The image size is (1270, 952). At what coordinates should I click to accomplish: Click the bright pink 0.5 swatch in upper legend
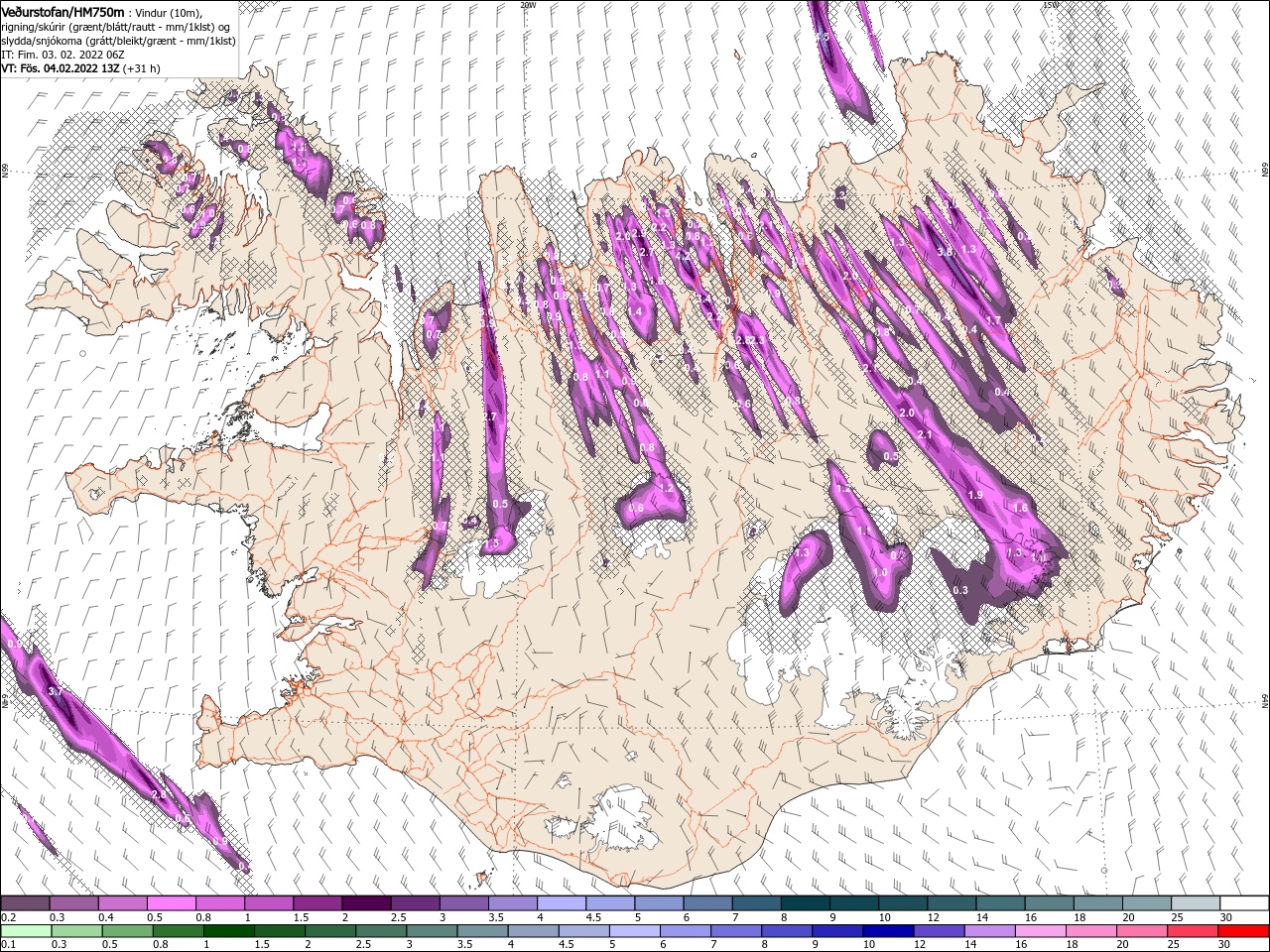171,903
